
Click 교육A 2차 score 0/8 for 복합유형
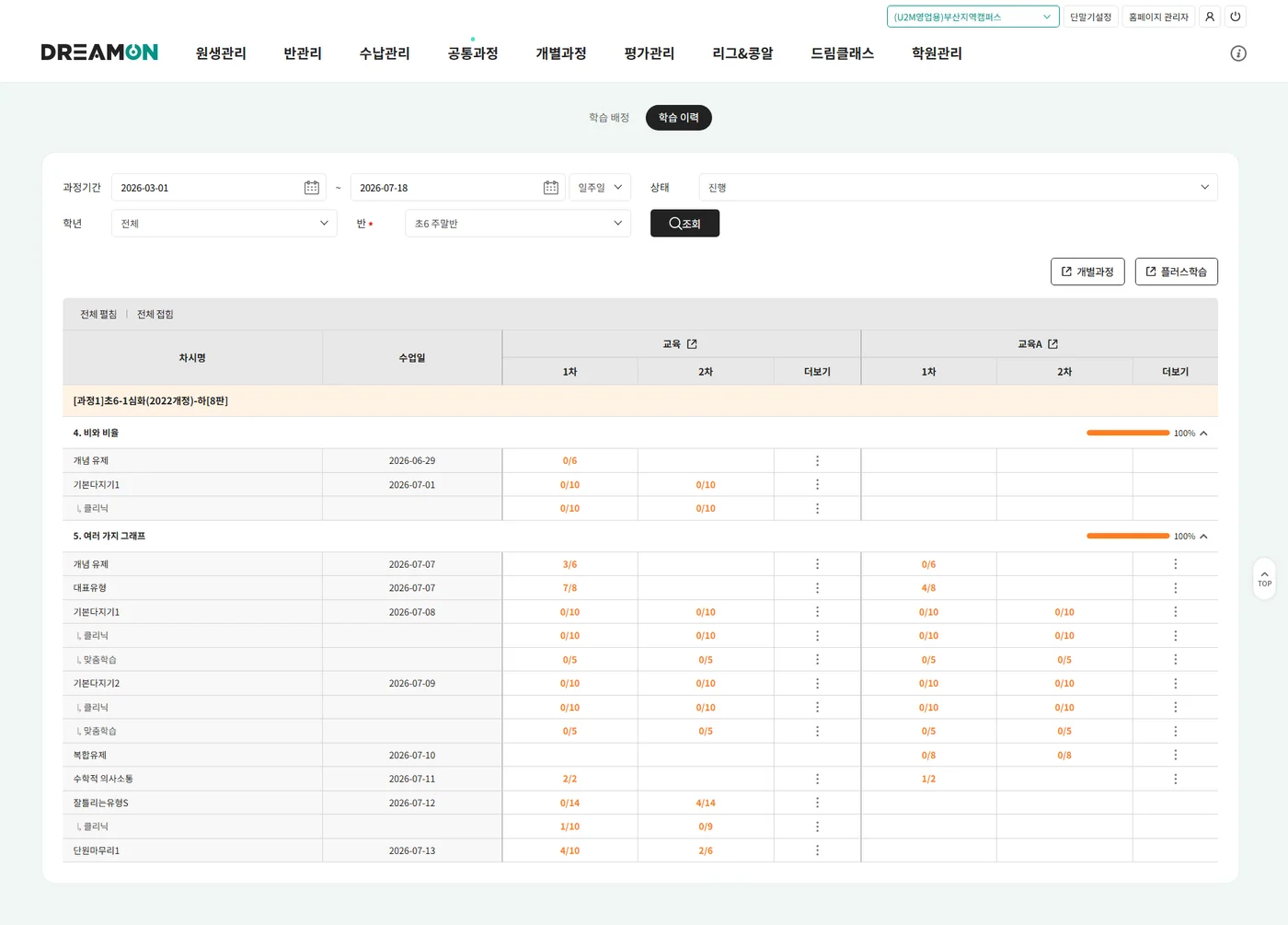click(1064, 755)
